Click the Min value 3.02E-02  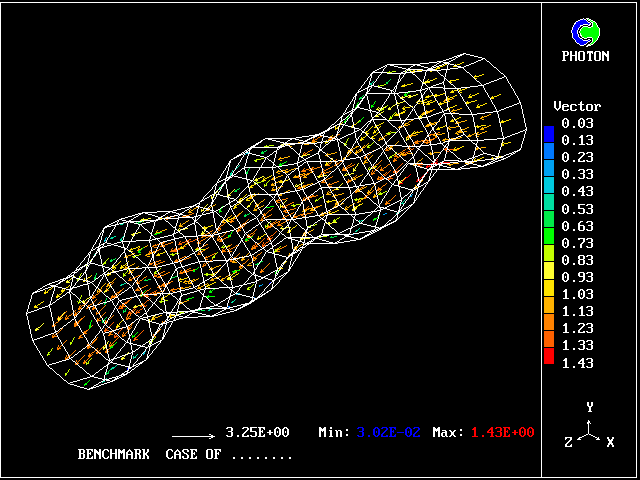tap(386, 433)
